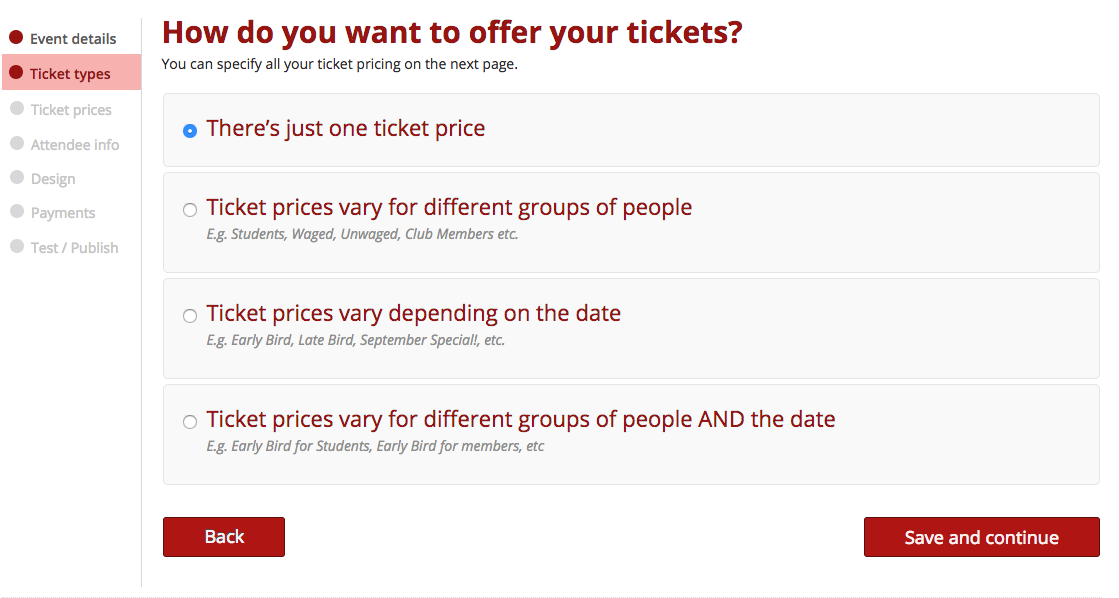Click the Ticket prices step bullet icon
Image resolution: width=1119 pixels, height=598 pixels.
click(x=17, y=109)
